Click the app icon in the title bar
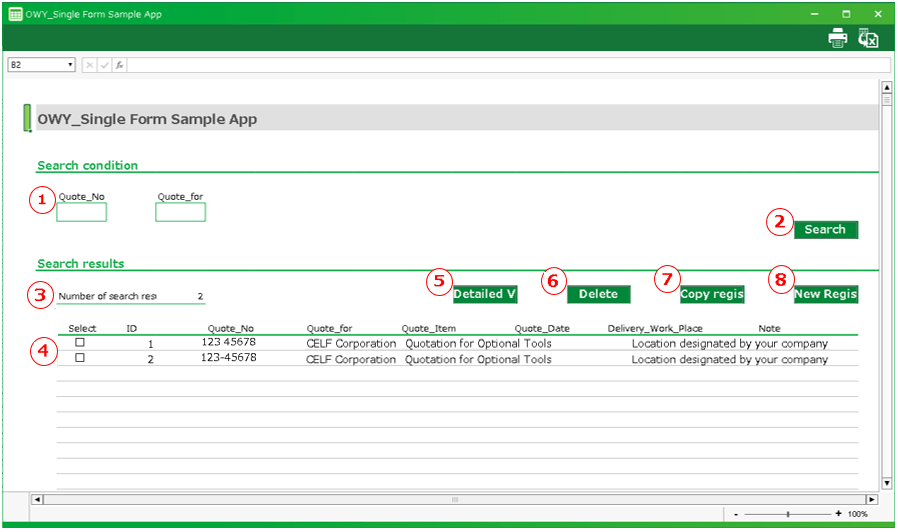 pos(15,14)
